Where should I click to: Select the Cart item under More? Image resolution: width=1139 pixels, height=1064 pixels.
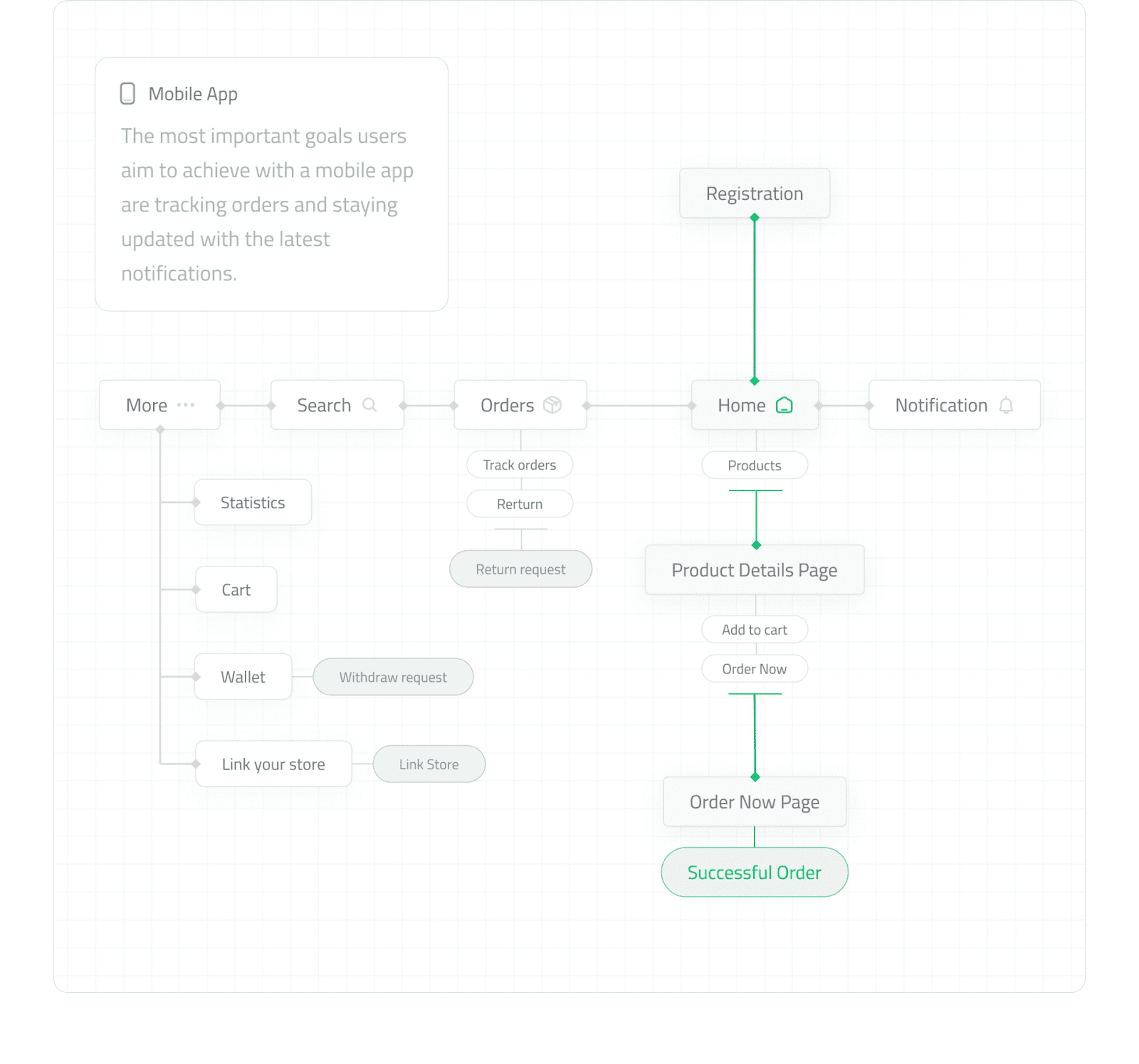point(236,590)
